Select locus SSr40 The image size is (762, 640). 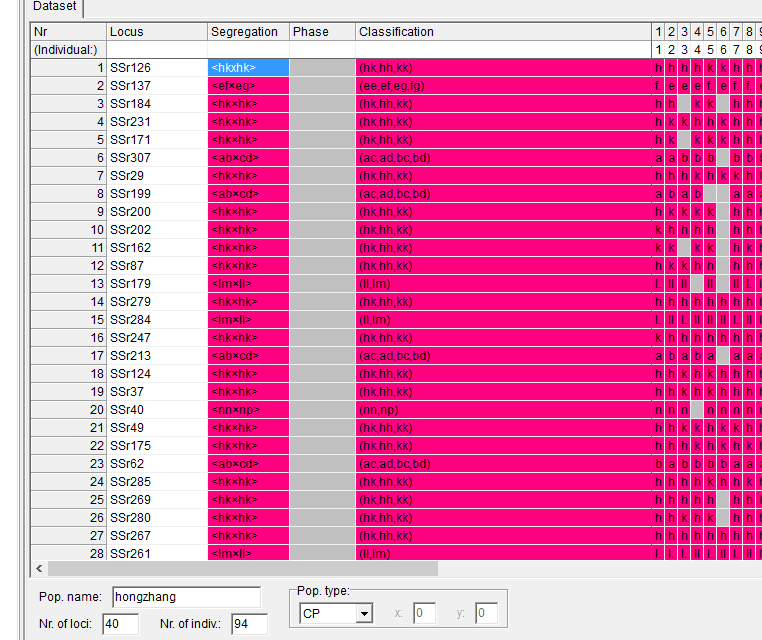point(157,409)
